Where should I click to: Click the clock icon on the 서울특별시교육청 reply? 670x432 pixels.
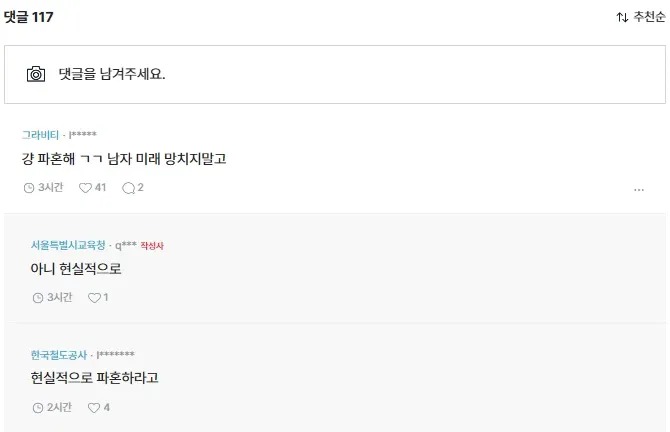tap(38, 297)
